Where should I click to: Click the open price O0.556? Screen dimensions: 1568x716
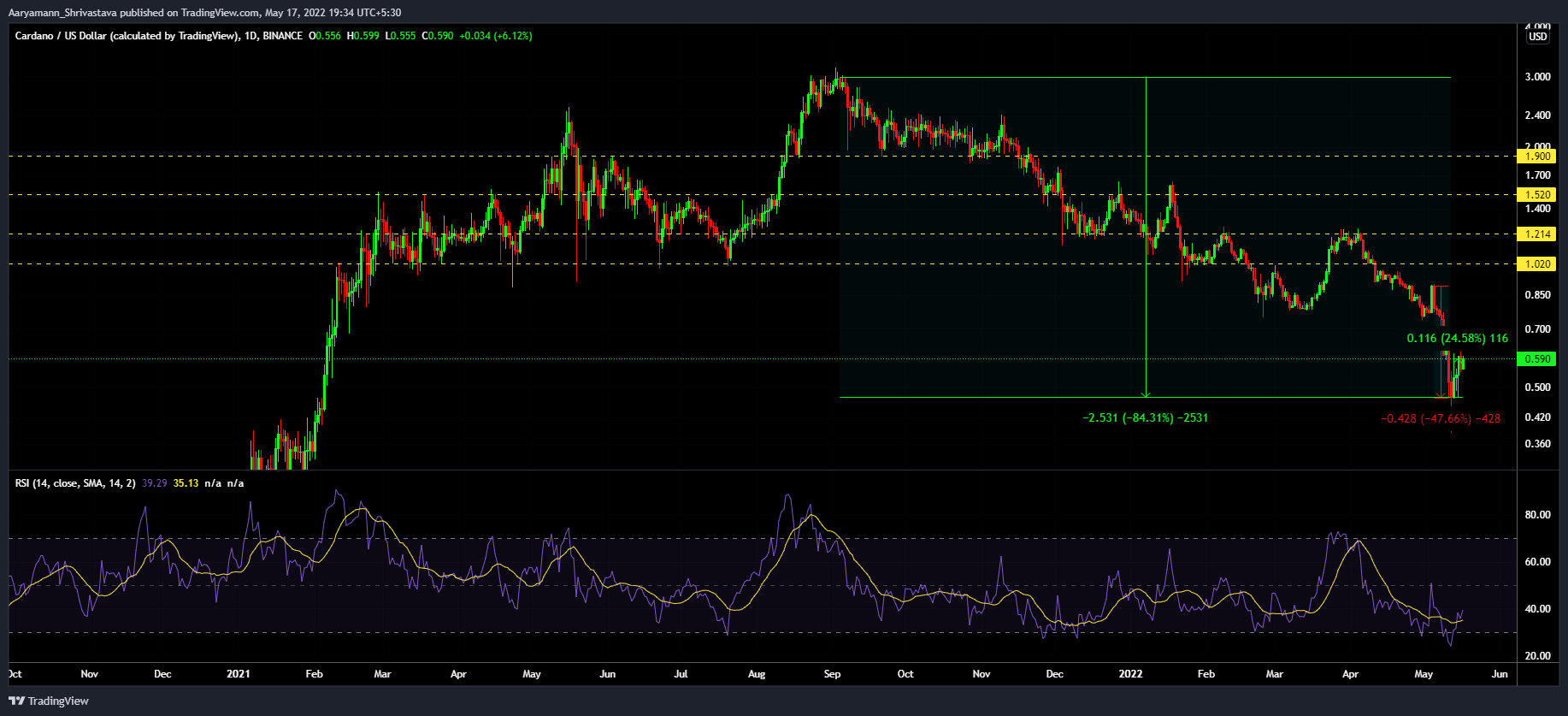click(x=325, y=36)
